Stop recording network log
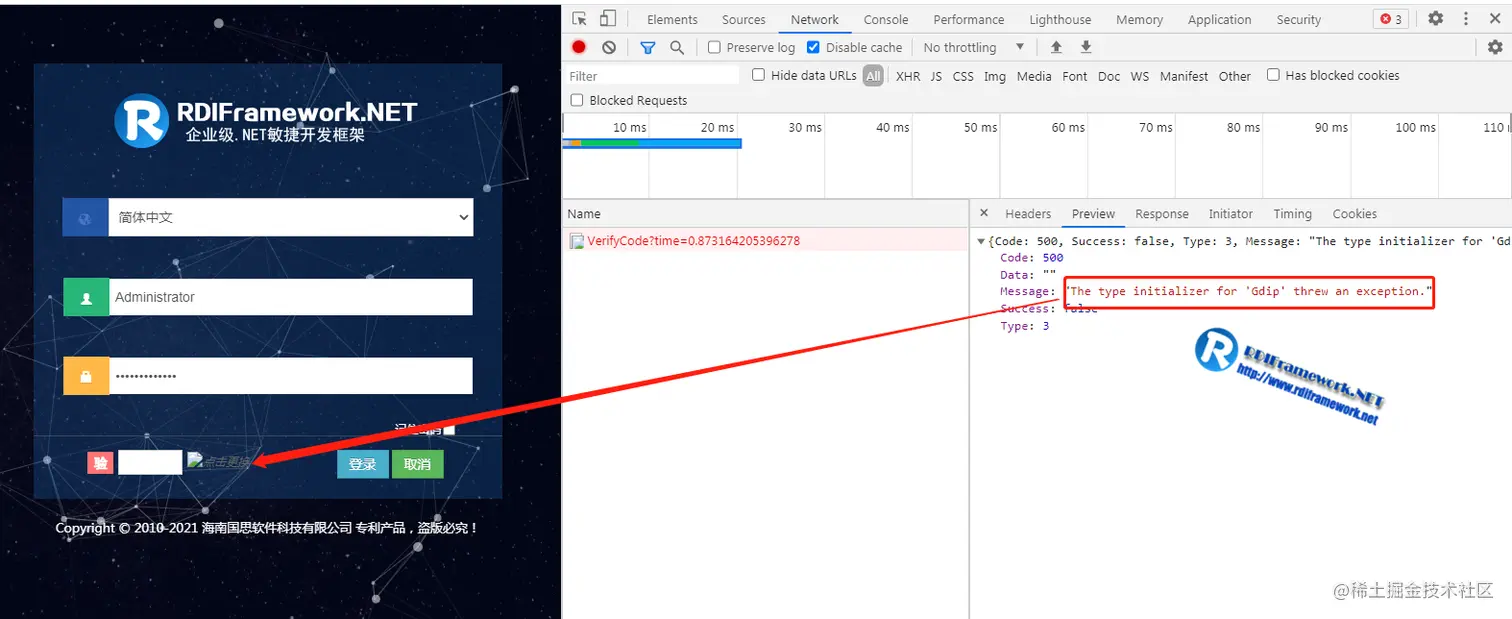The height and width of the screenshot is (619, 1512). [579, 47]
